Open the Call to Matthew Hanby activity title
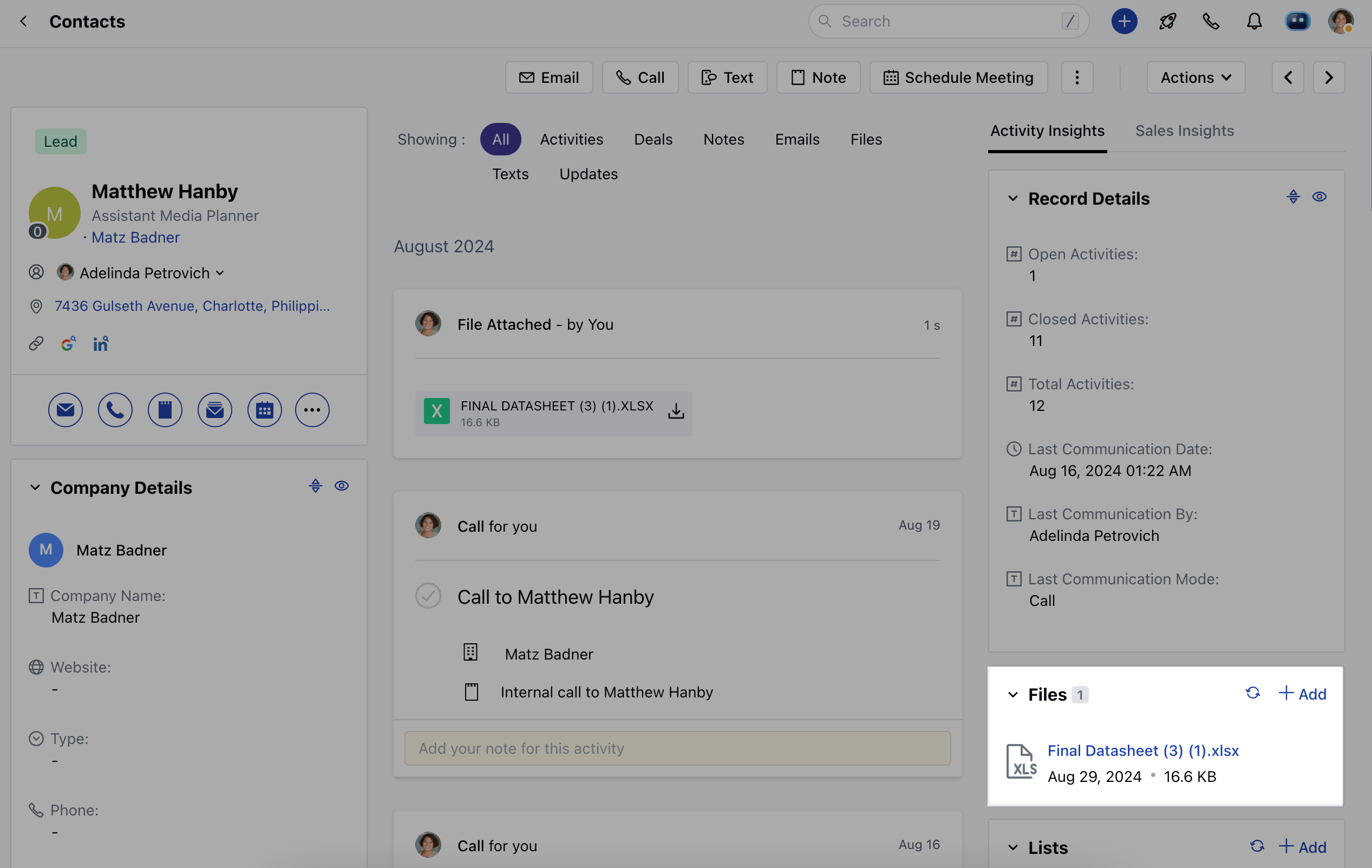Viewport: 1372px width, 868px height. [556, 597]
